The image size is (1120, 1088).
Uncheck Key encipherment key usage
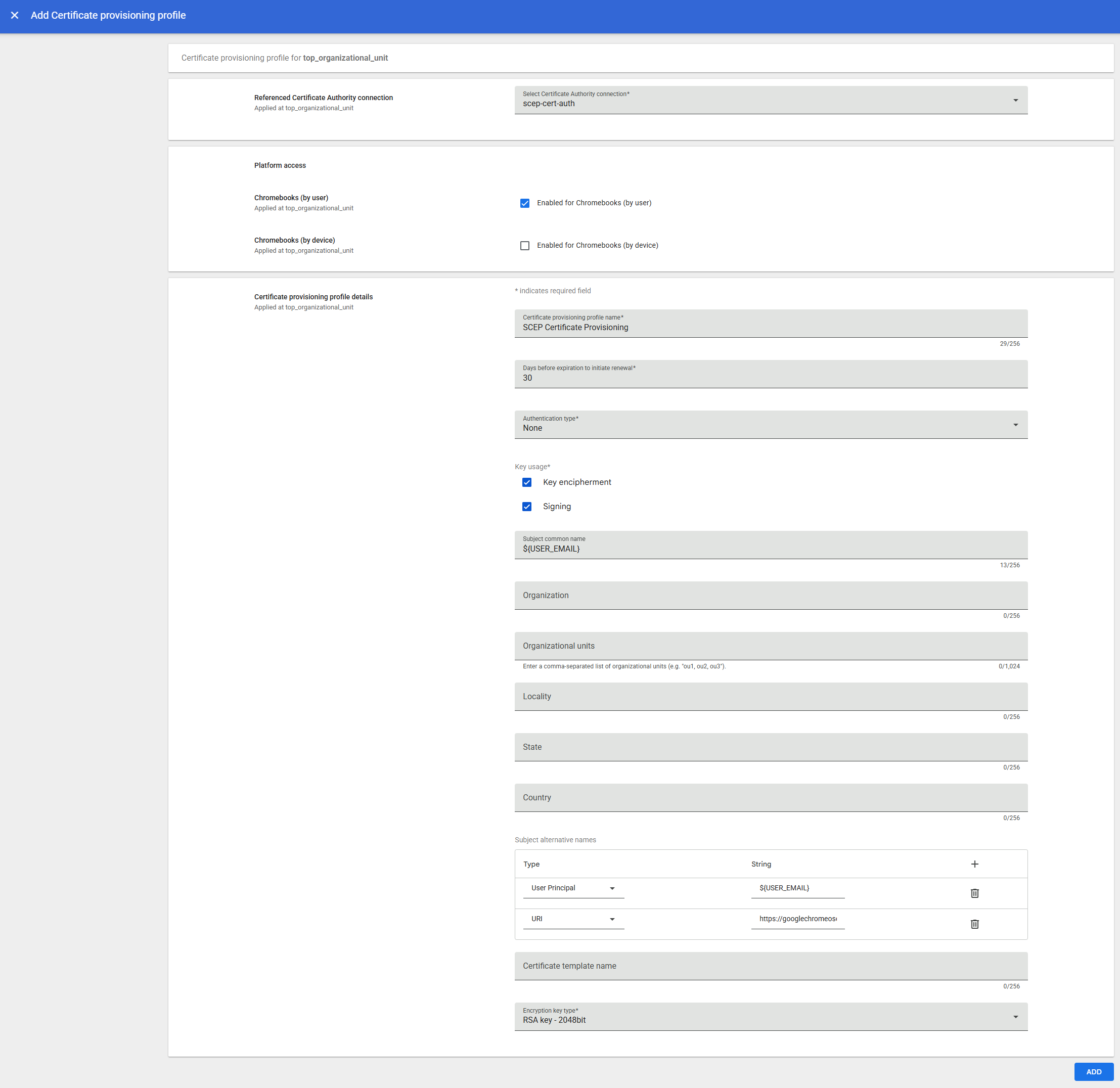click(x=527, y=482)
